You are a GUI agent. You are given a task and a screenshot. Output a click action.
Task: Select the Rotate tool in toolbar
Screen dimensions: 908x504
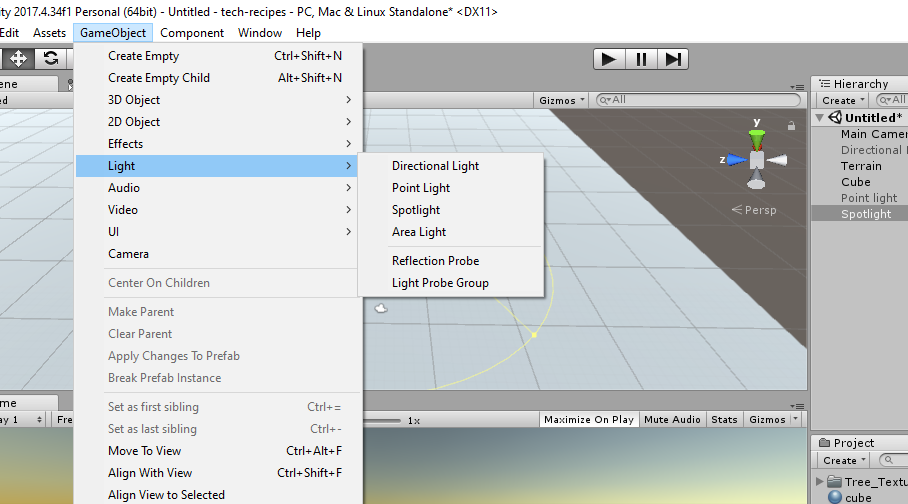pyautogui.click(x=51, y=59)
